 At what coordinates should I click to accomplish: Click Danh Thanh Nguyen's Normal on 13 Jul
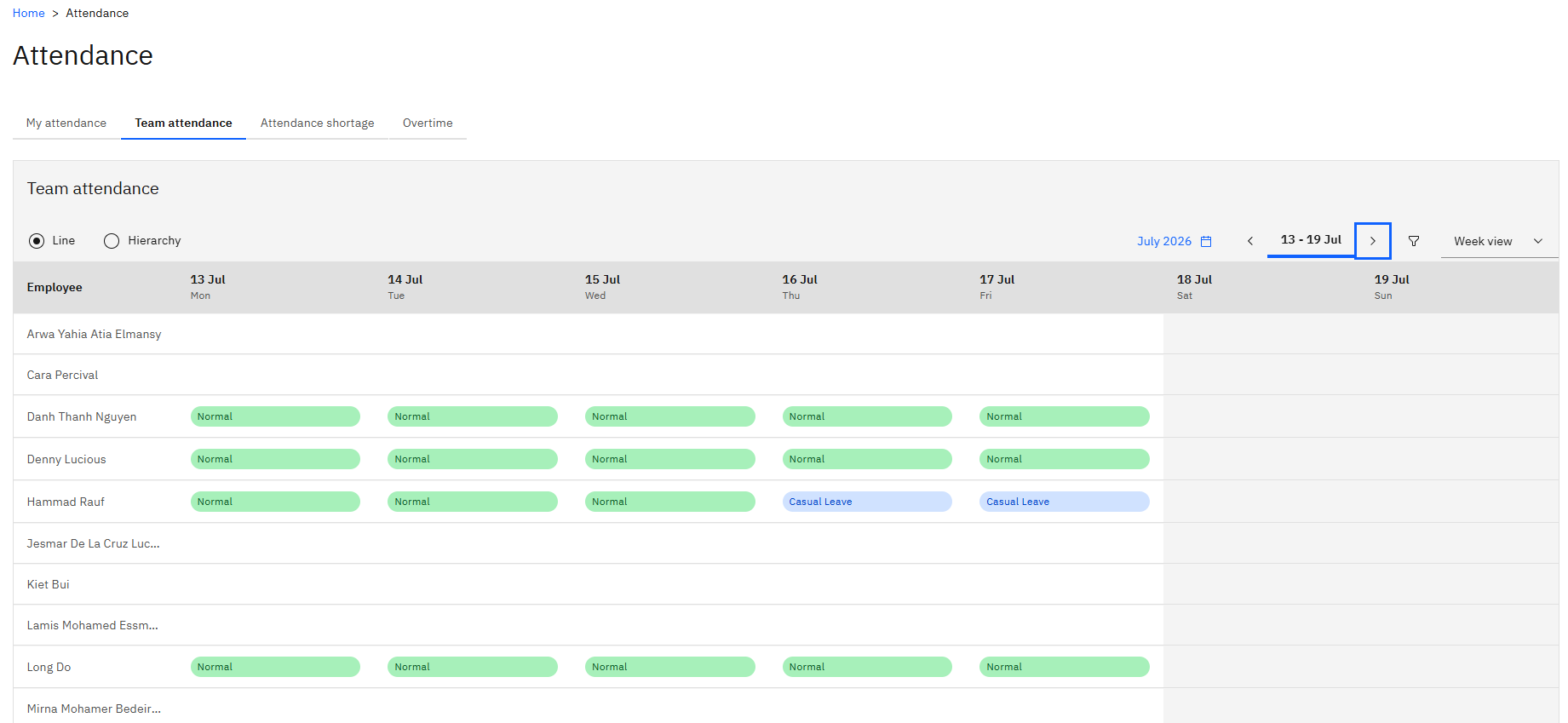coord(275,416)
